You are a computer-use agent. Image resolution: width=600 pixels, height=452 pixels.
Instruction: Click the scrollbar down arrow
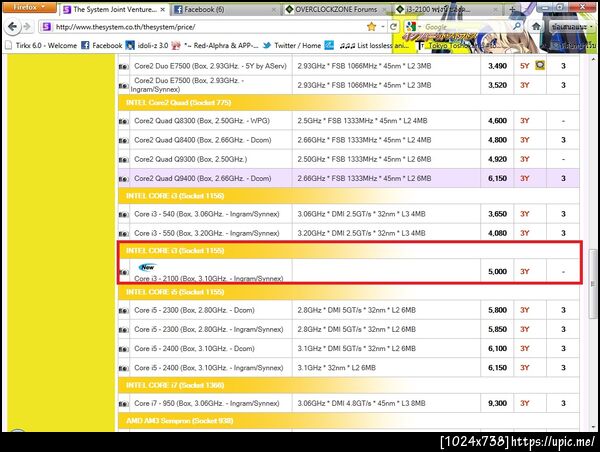pyautogui.click(x=593, y=427)
